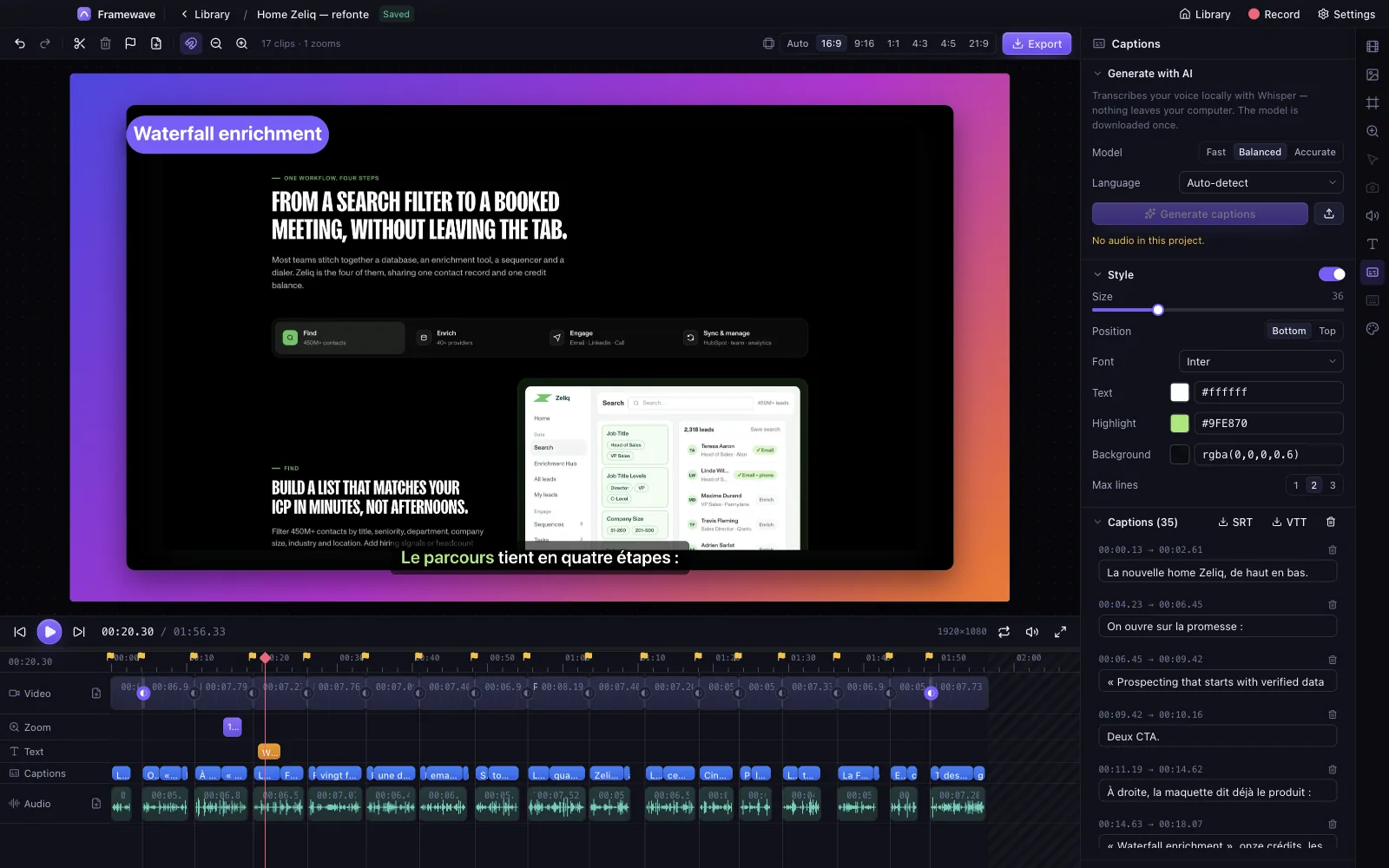Viewport: 1389px width, 868px height.
Task: Open the text T panel in sidebar
Action: (x=1373, y=244)
